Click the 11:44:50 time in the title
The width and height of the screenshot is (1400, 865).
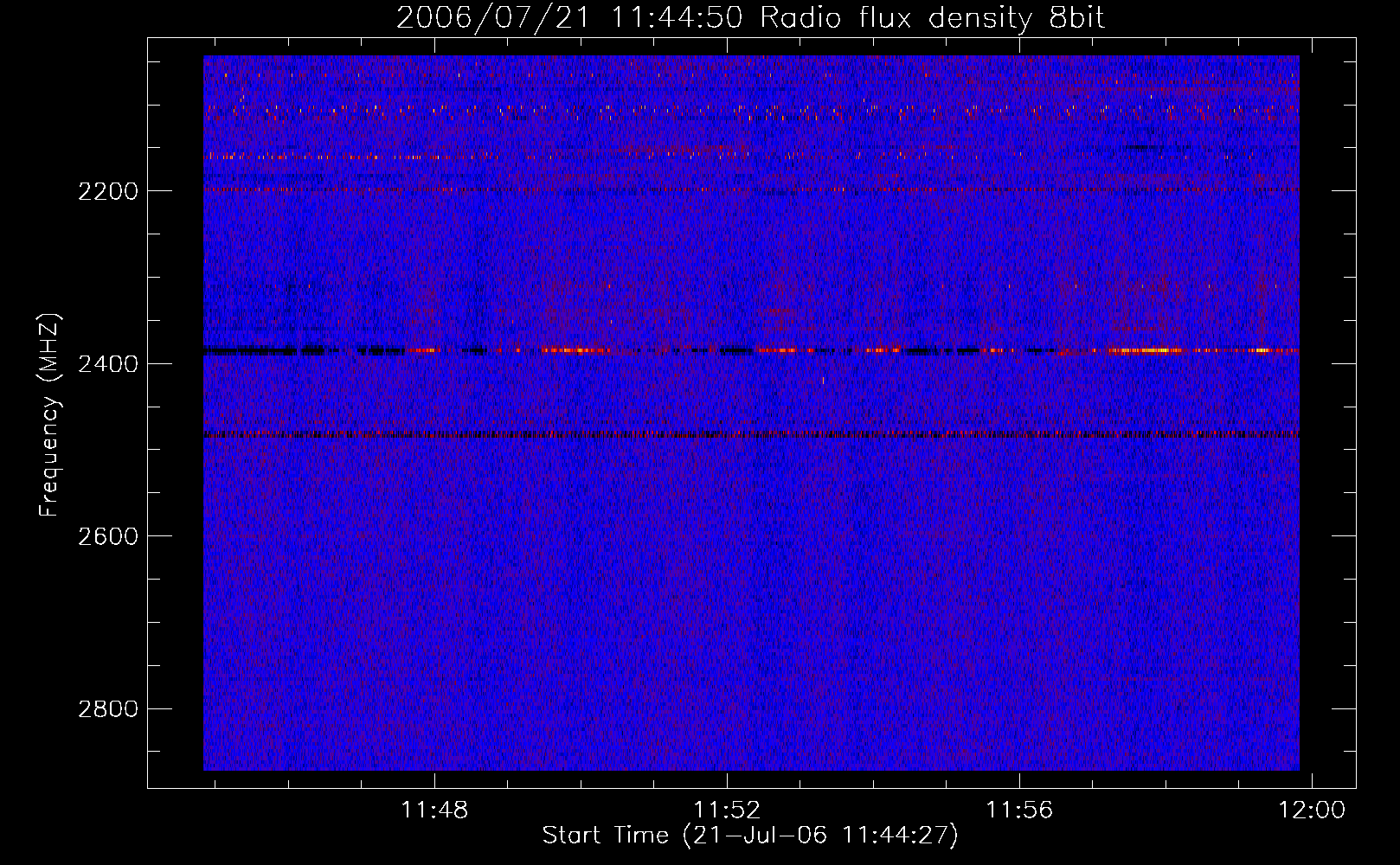coord(677,17)
